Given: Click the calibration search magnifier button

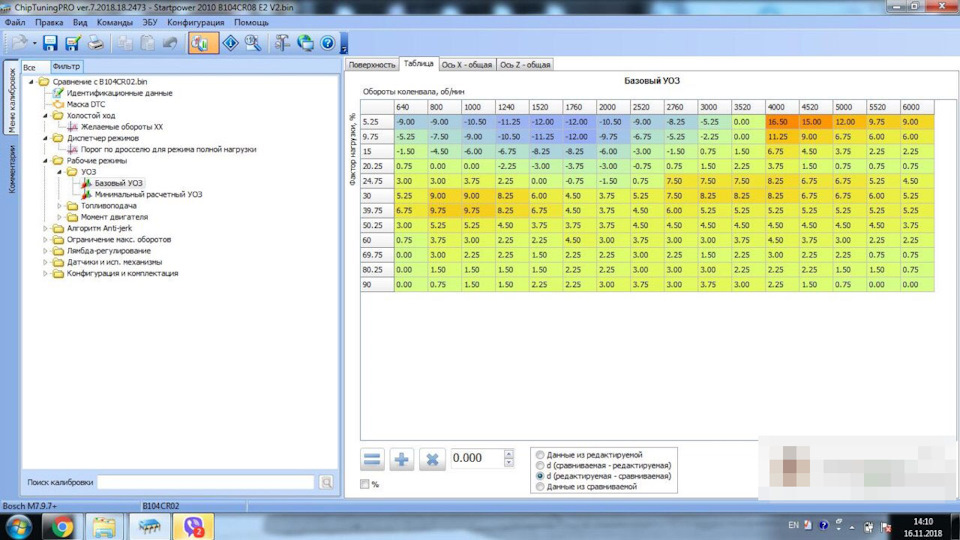Looking at the screenshot, I should (x=326, y=482).
